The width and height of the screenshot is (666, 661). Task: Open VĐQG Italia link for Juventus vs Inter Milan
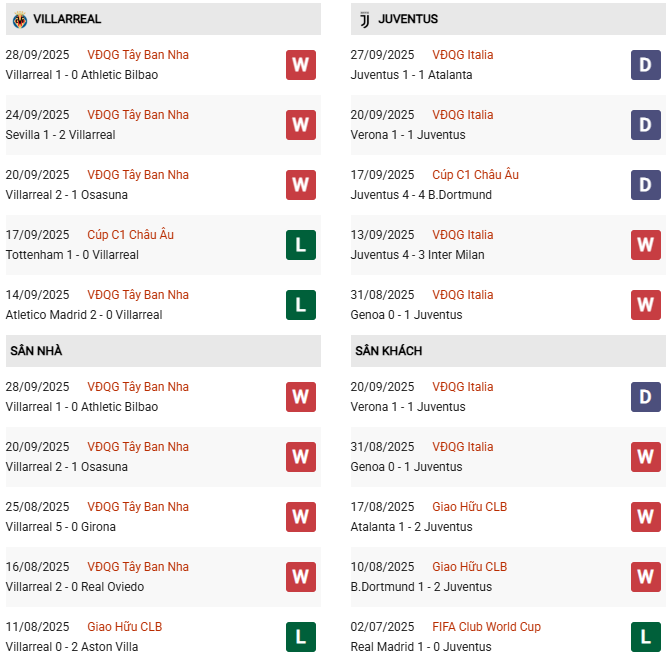462,235
